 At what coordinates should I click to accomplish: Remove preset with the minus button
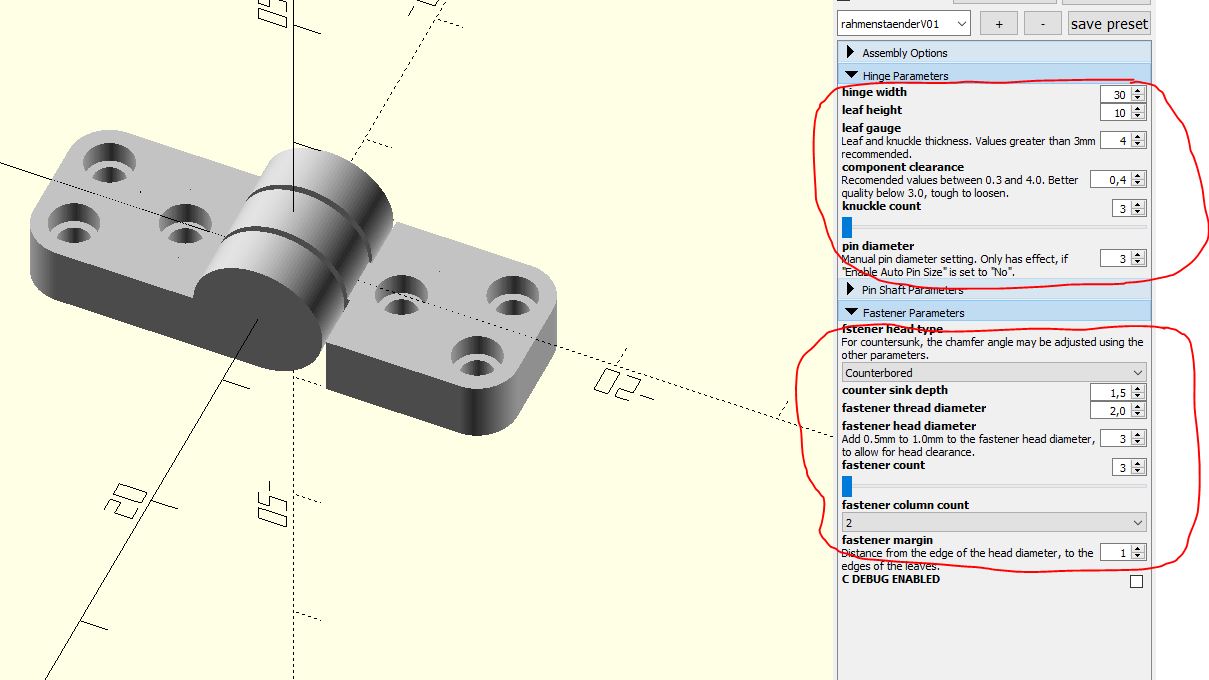1042,23
